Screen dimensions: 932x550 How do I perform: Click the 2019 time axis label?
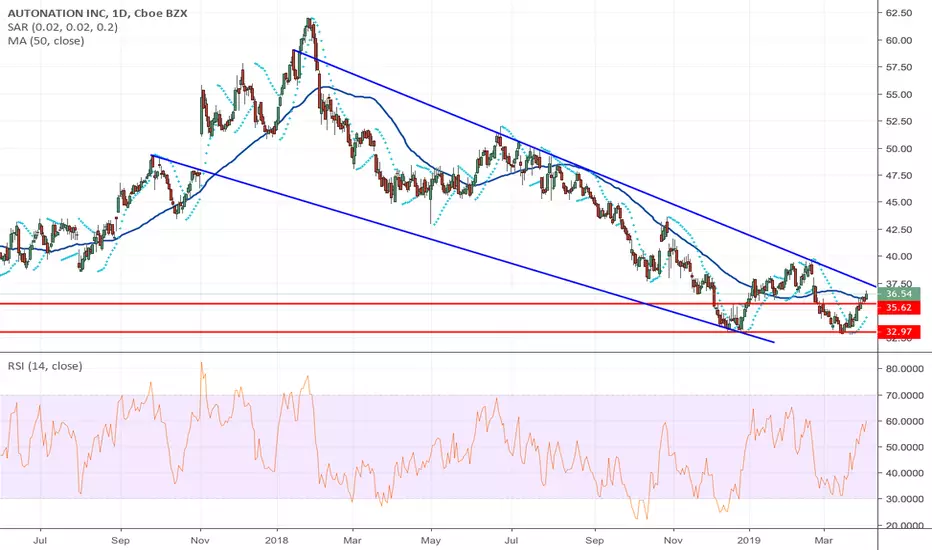[749, 540]
